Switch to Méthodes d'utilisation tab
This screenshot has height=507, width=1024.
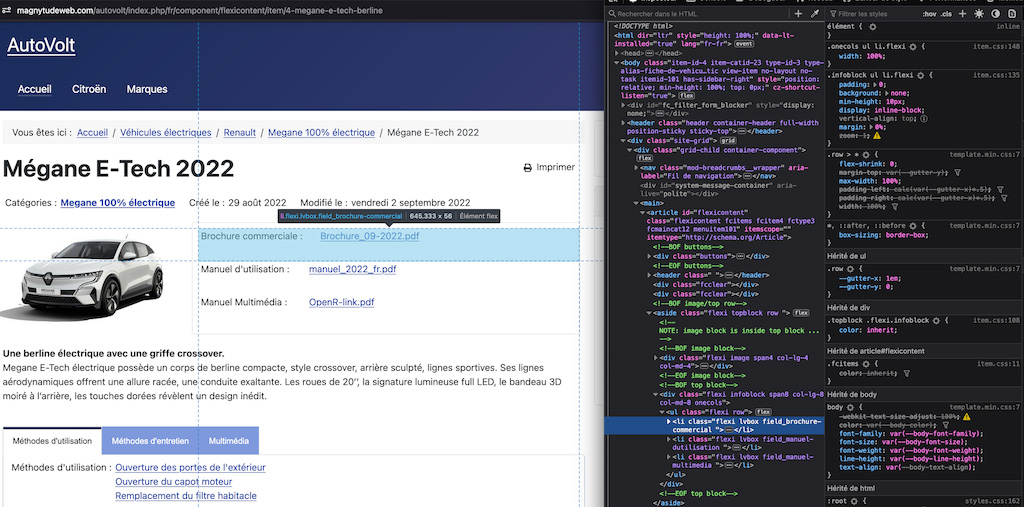[52, 441]
